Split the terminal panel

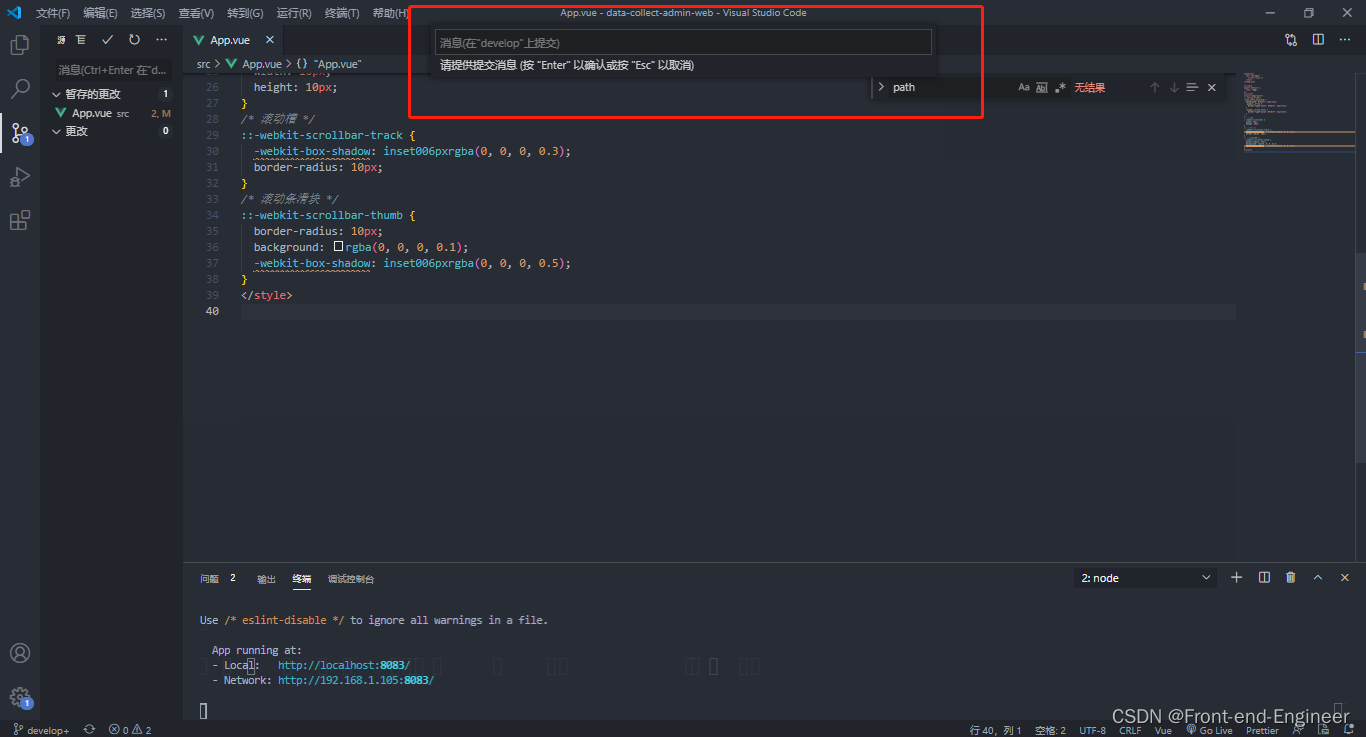(x=1264, y=578)
